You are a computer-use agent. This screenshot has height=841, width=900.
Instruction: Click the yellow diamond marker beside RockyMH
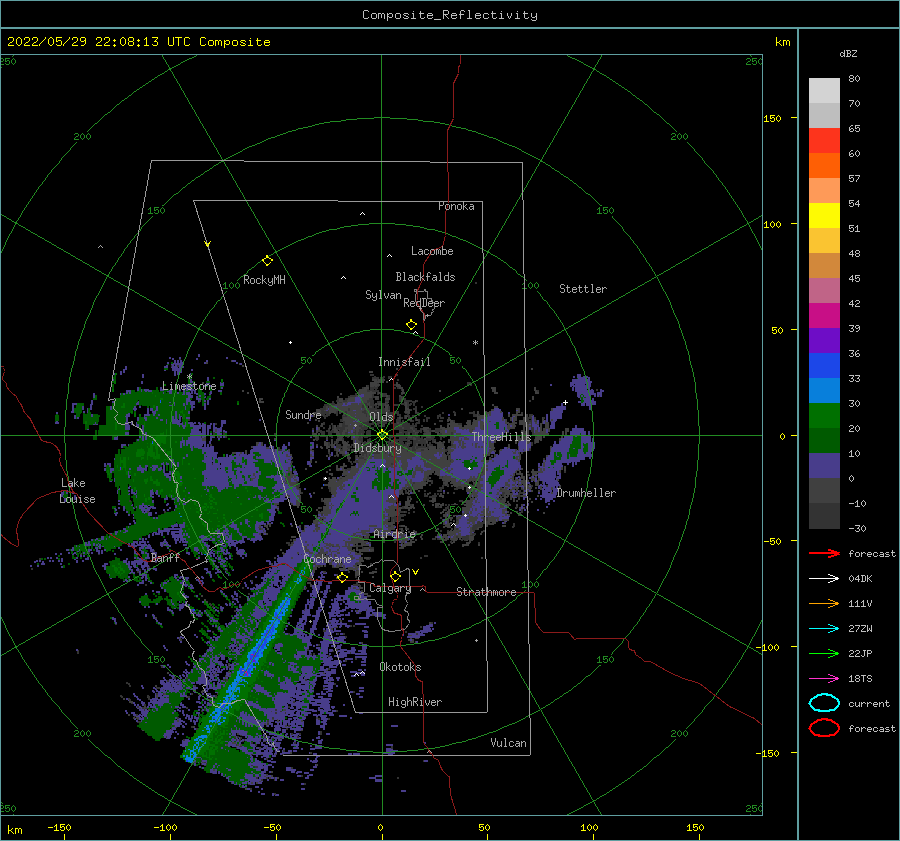[267, 261]
